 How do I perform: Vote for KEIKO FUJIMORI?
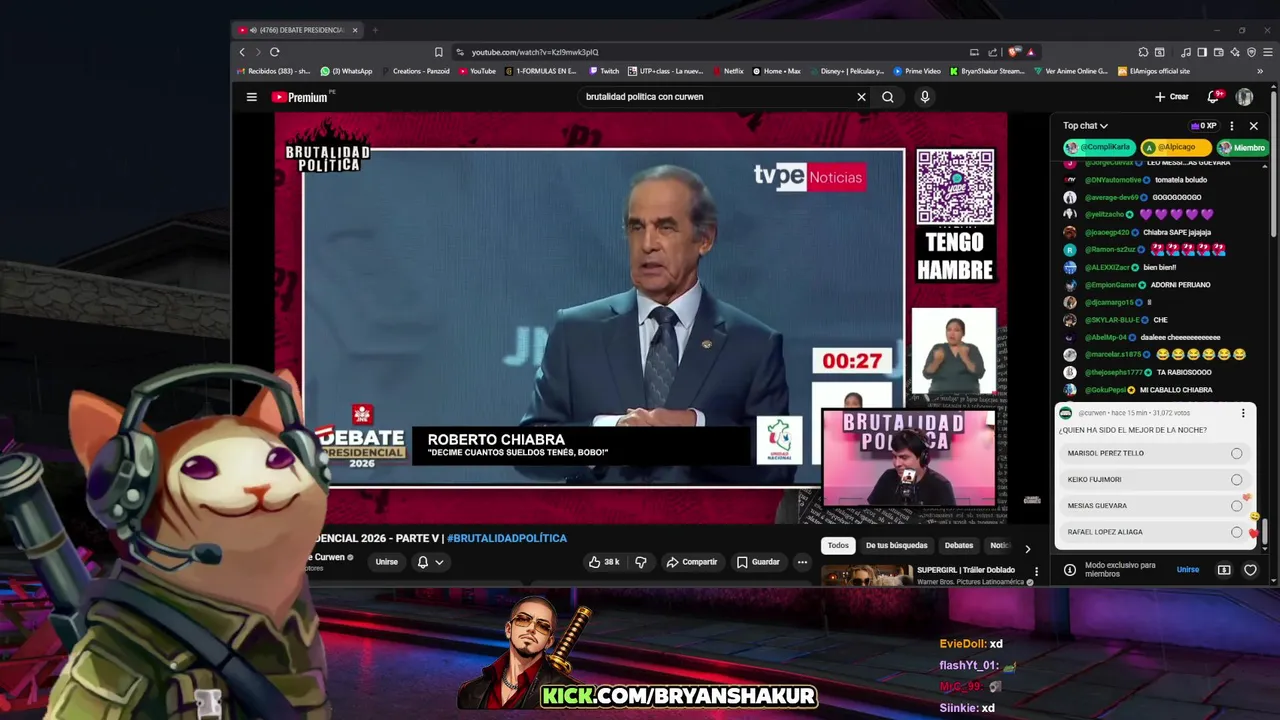pyautogui.click(x=1155, y=479)
